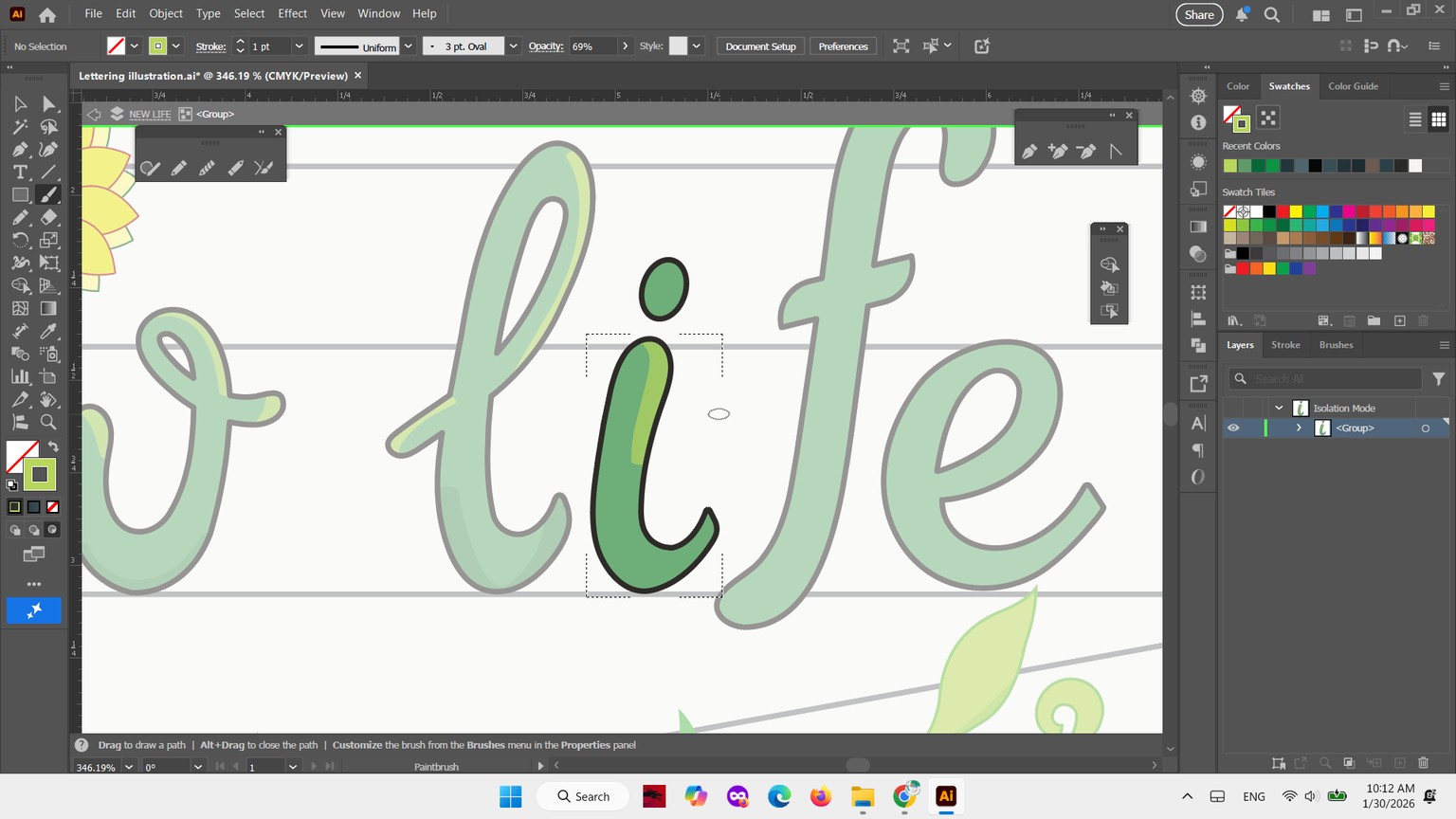This screenshot has height=819, width=1456.
Task: Set paint type to Color
Action: coord(14,507)
